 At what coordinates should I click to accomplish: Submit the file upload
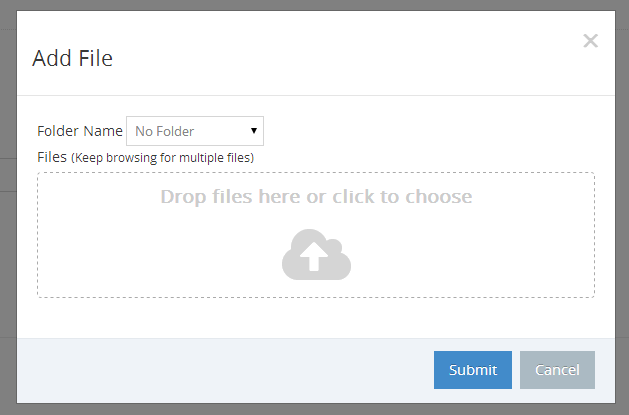coord(473,370)
